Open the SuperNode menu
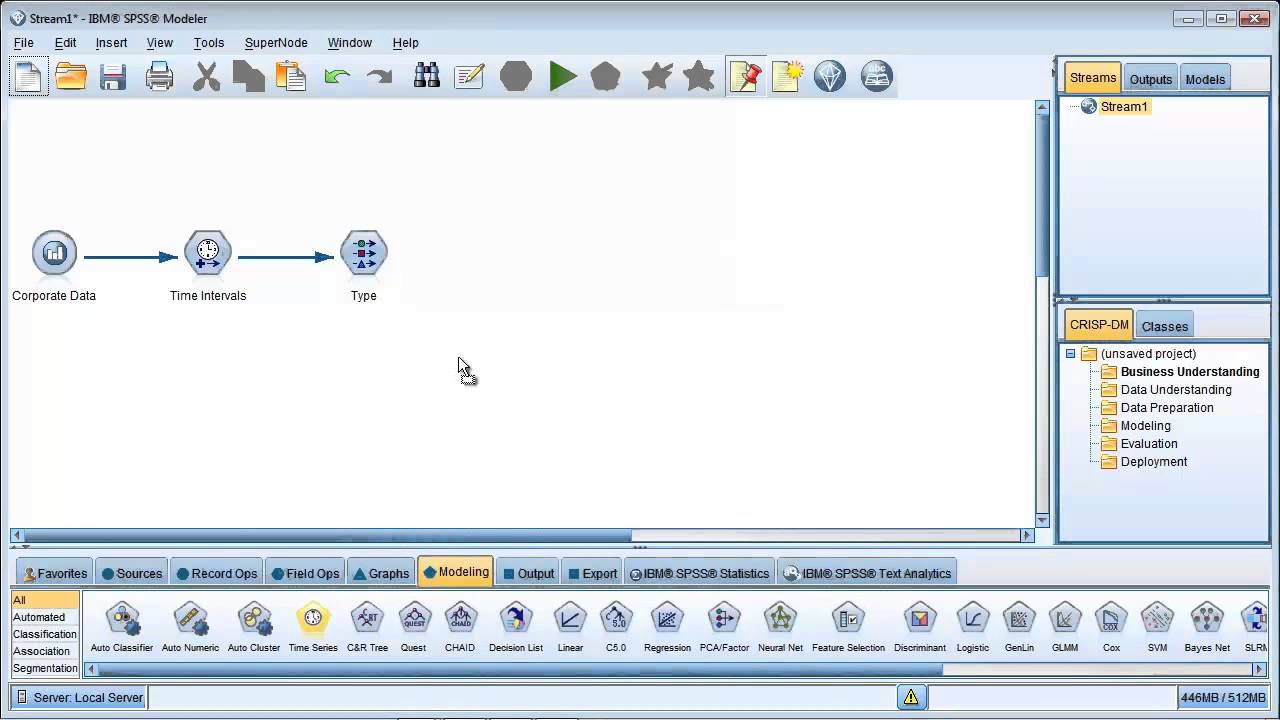The height and width of the screenshot is (720, 1280). pos(276,43)
